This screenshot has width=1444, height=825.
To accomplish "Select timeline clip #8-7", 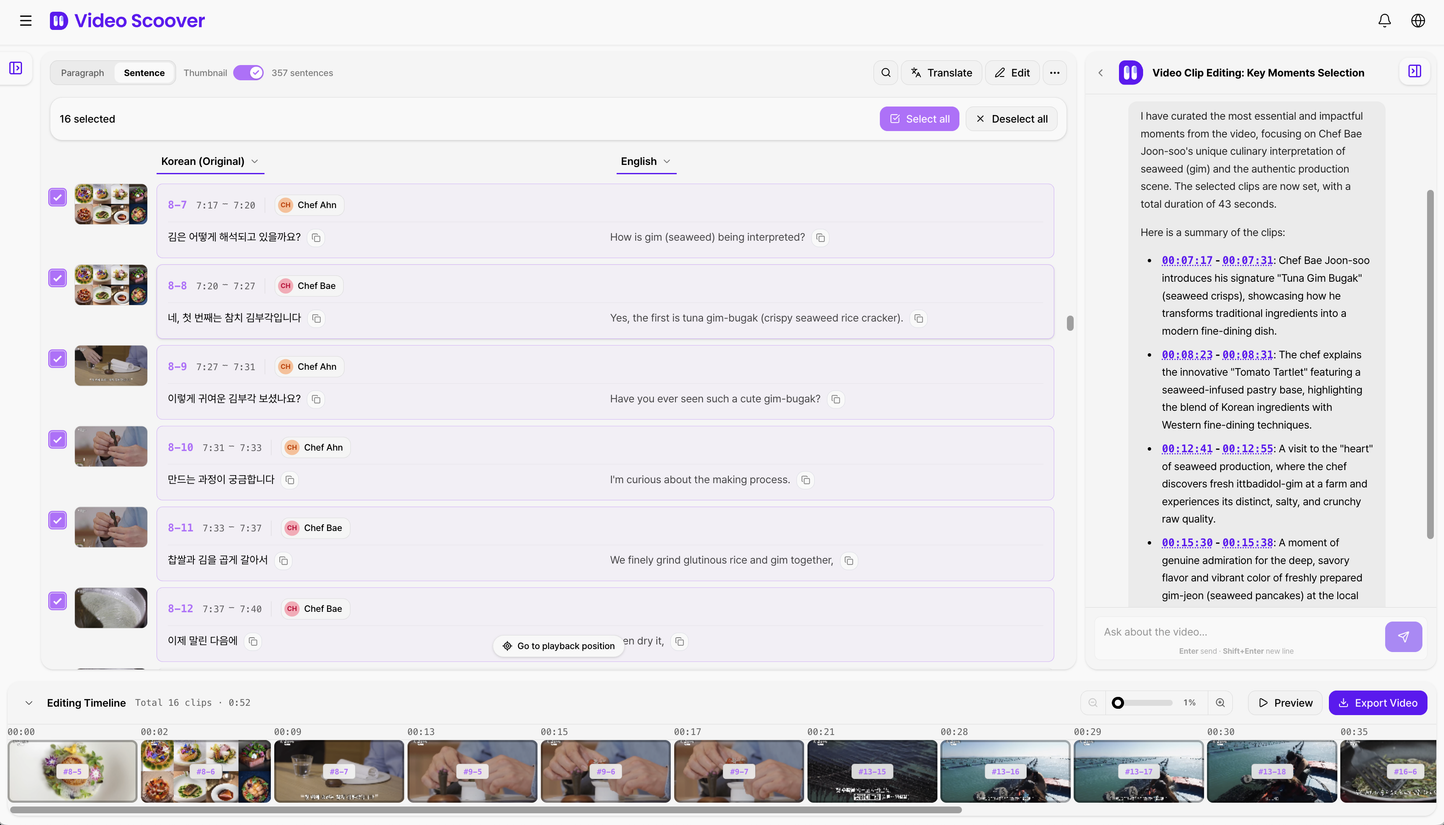I will click(339, 771).
